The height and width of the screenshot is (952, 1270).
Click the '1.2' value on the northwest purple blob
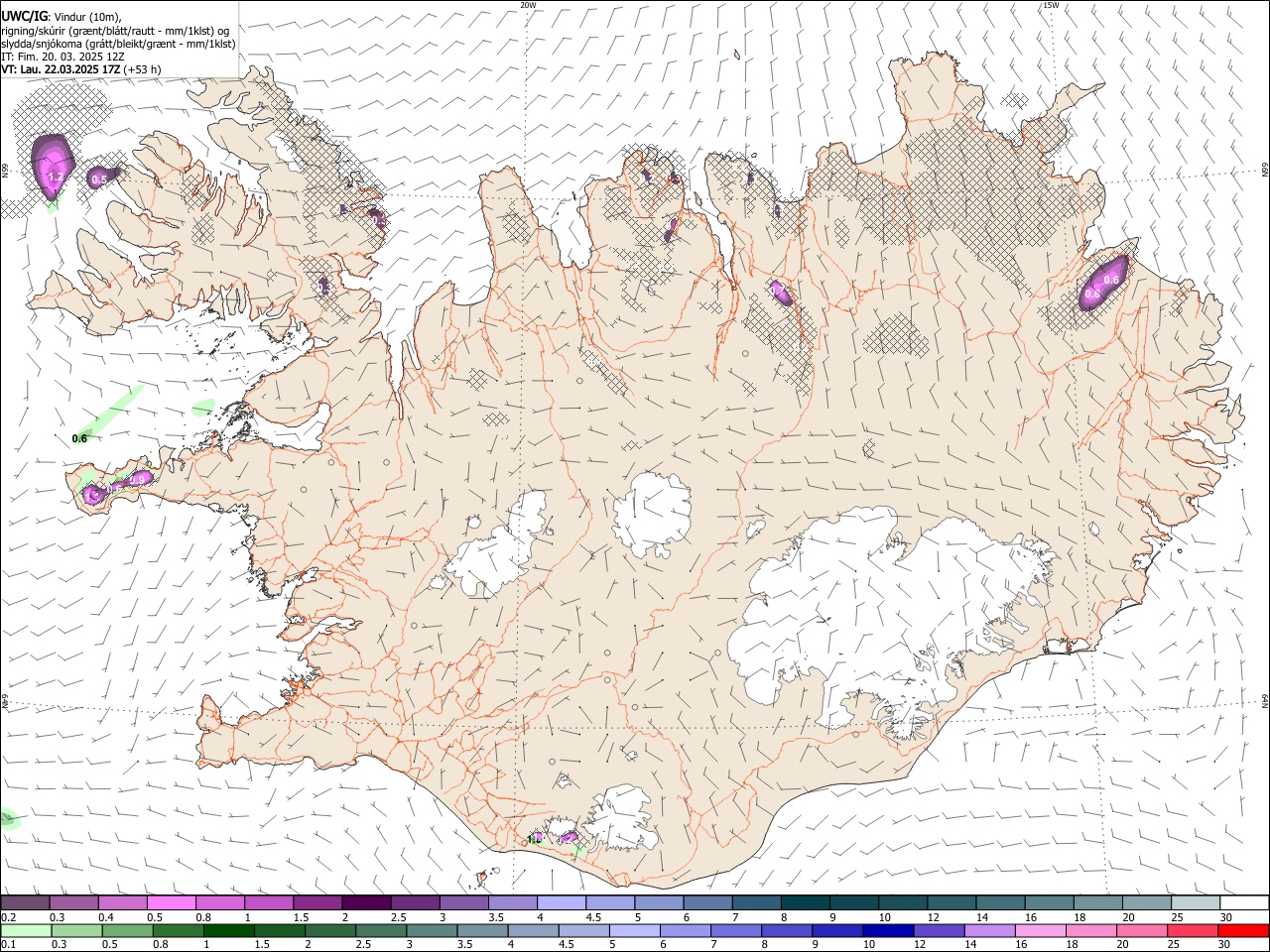tap(56, 178)
